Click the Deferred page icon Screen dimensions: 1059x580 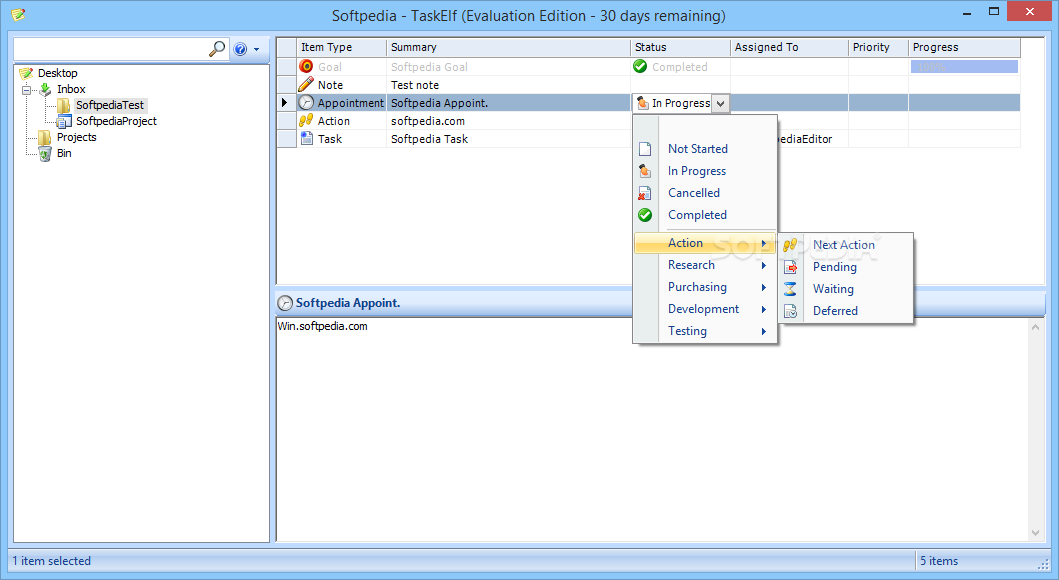(790, 311)
